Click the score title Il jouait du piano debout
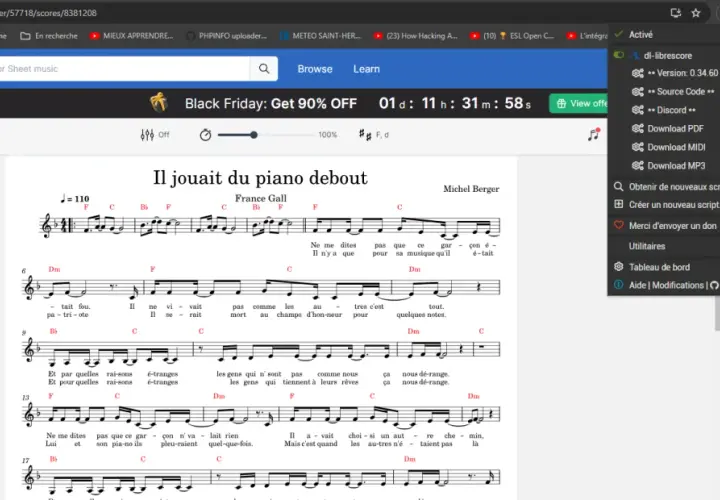The height and width of the screenshot is (500, 720). tap(260, 178)
